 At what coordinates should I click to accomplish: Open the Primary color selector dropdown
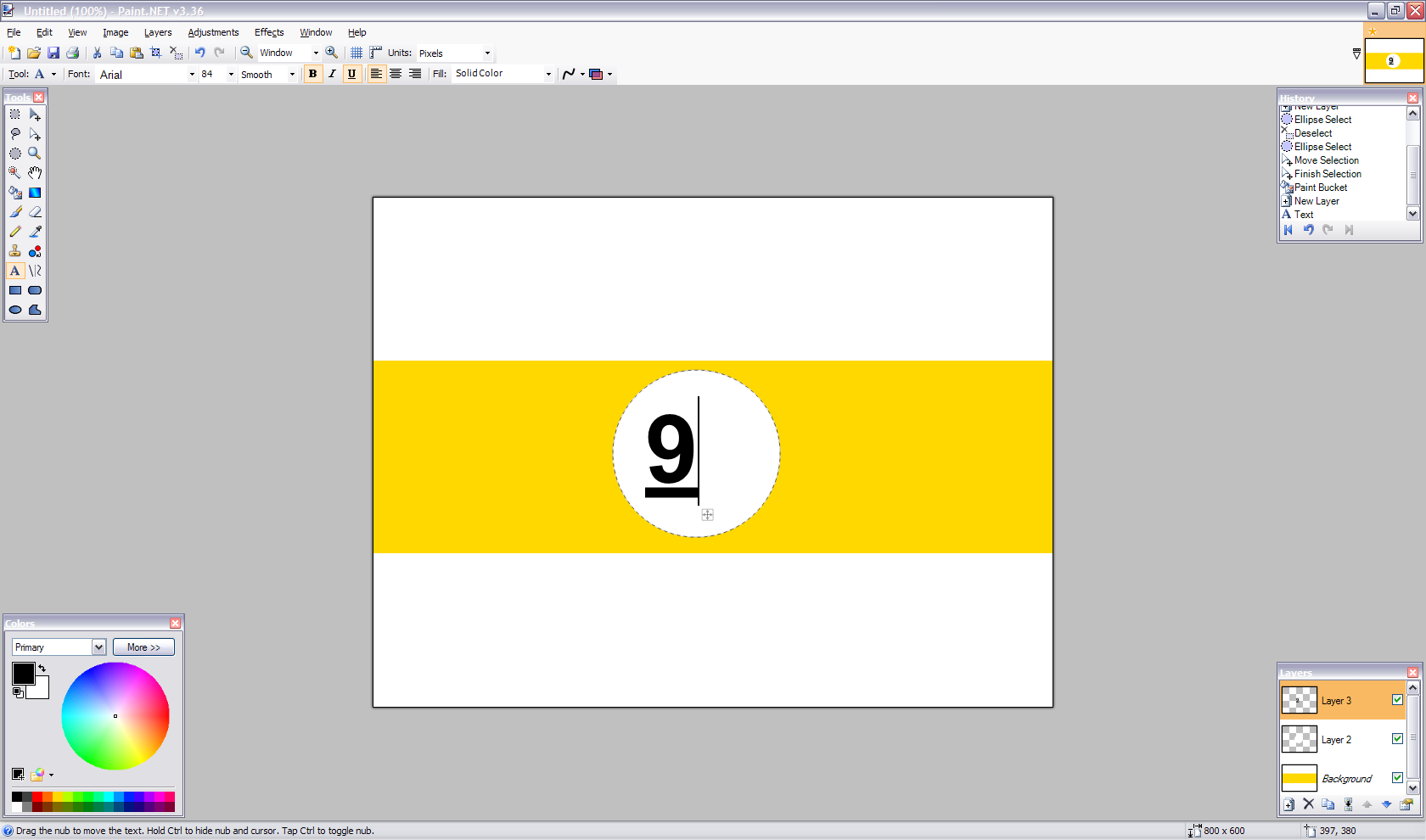pyautogui.click(x=98, y=647)
